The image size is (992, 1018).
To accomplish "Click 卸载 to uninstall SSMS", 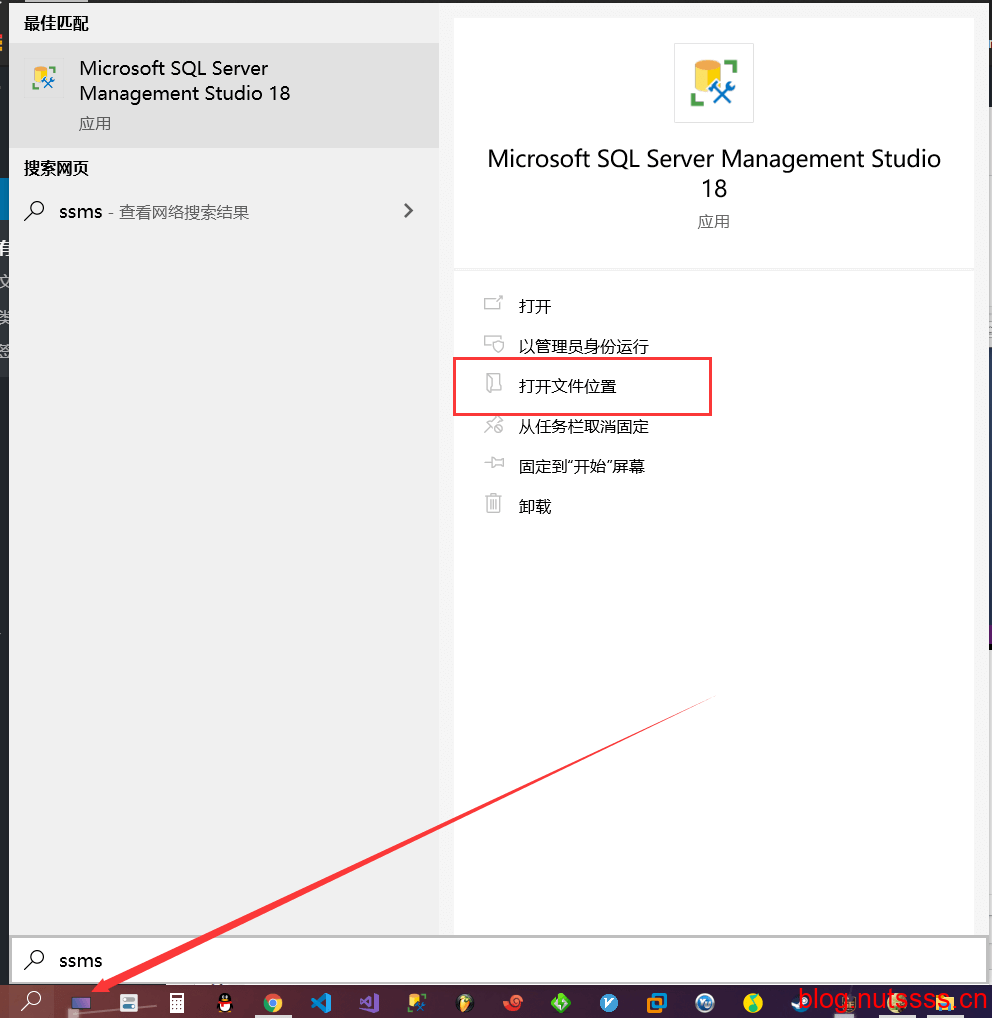I will coord(535,506).
